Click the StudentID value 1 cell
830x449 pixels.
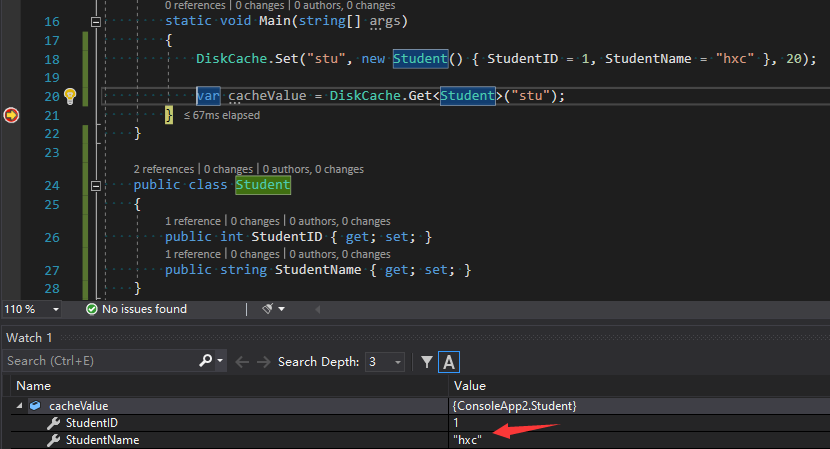coord(456,423)
